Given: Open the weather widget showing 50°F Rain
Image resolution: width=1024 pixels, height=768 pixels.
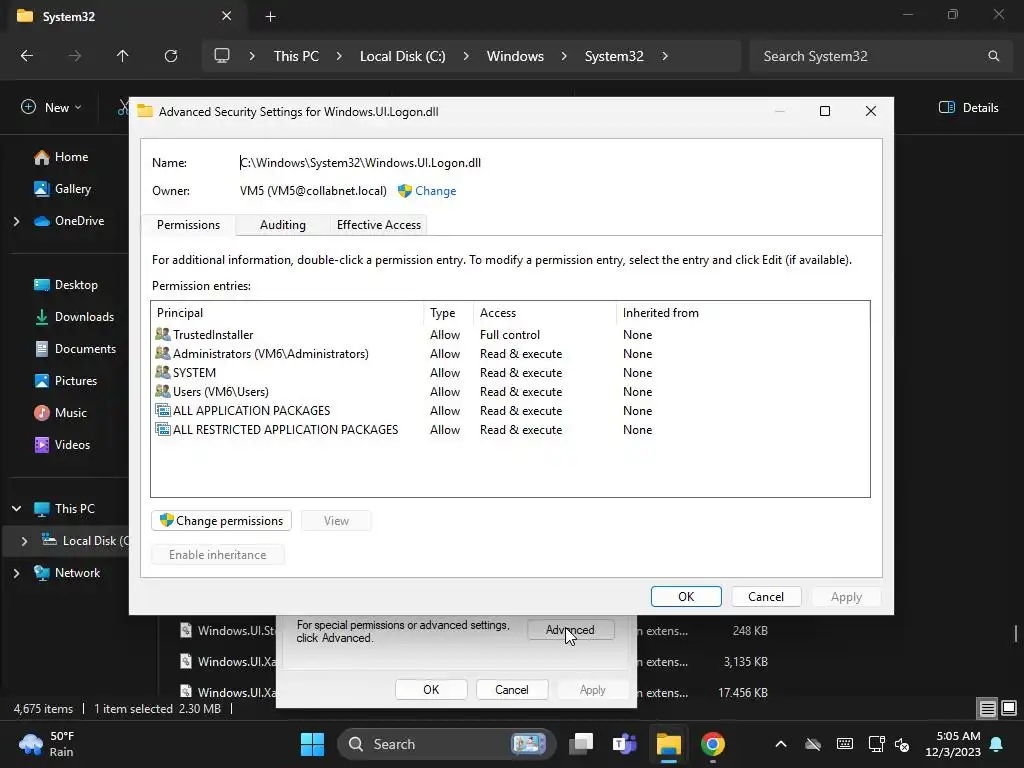Looking at the screenshot, I should pos(46,744).
